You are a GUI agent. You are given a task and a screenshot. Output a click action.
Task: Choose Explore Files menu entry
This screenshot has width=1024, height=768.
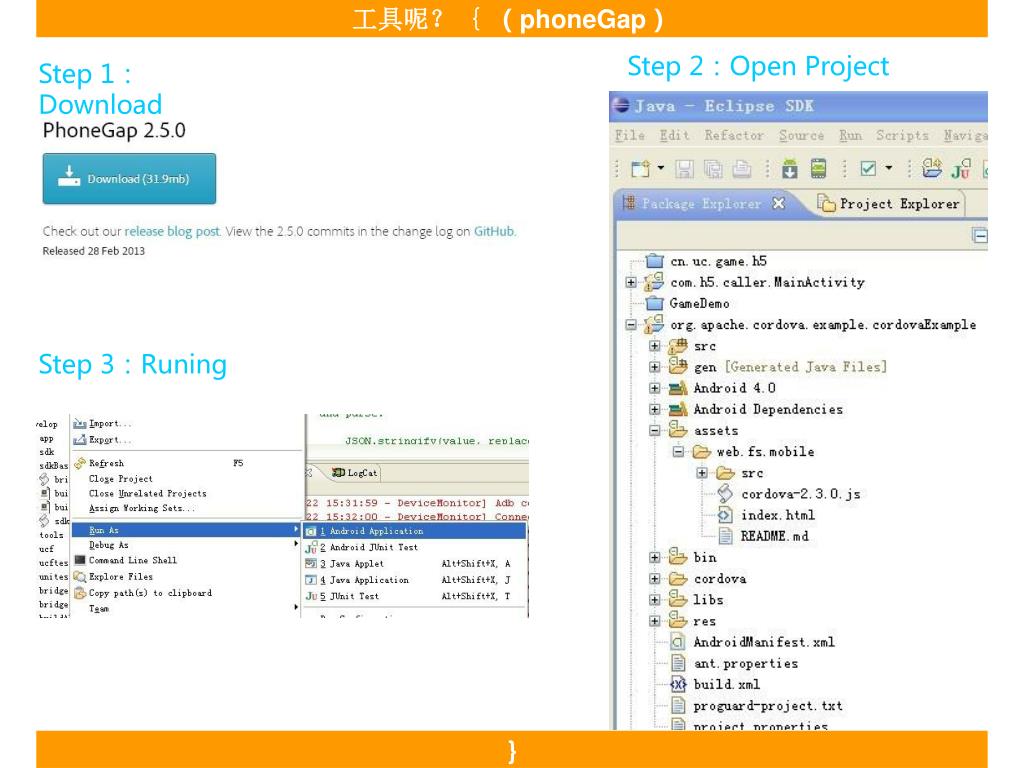(121, 577)
